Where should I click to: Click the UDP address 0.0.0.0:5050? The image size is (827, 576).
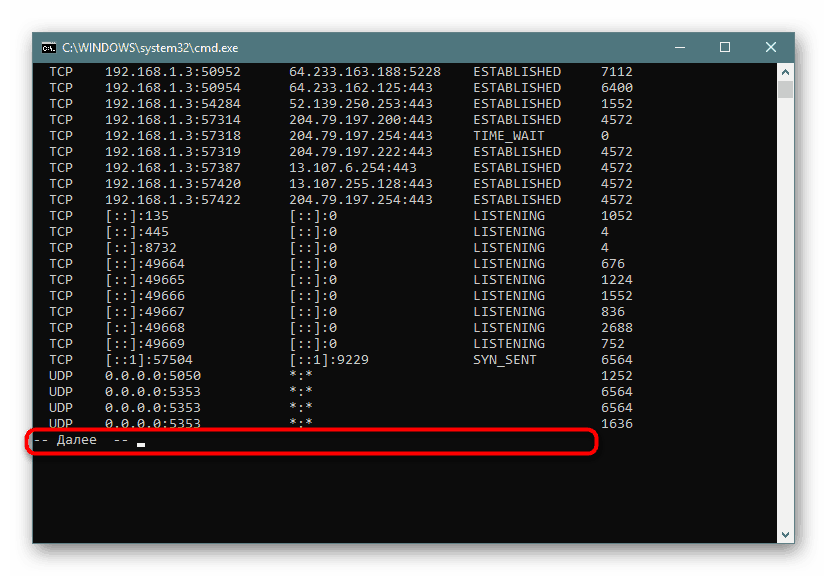point(153,376)
